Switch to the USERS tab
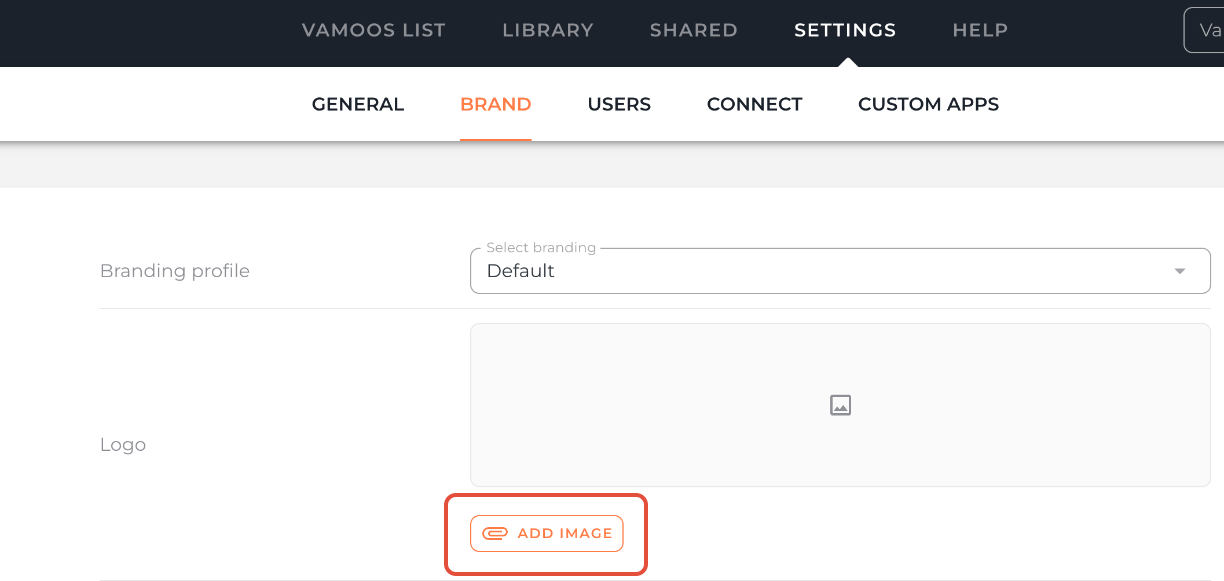Viewport: 1224px width, 581px height. (619, 104)
